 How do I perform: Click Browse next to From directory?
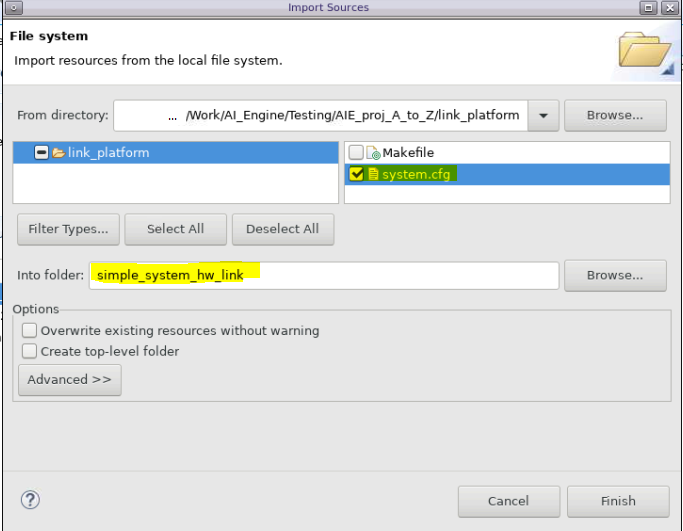click(615, 115)
